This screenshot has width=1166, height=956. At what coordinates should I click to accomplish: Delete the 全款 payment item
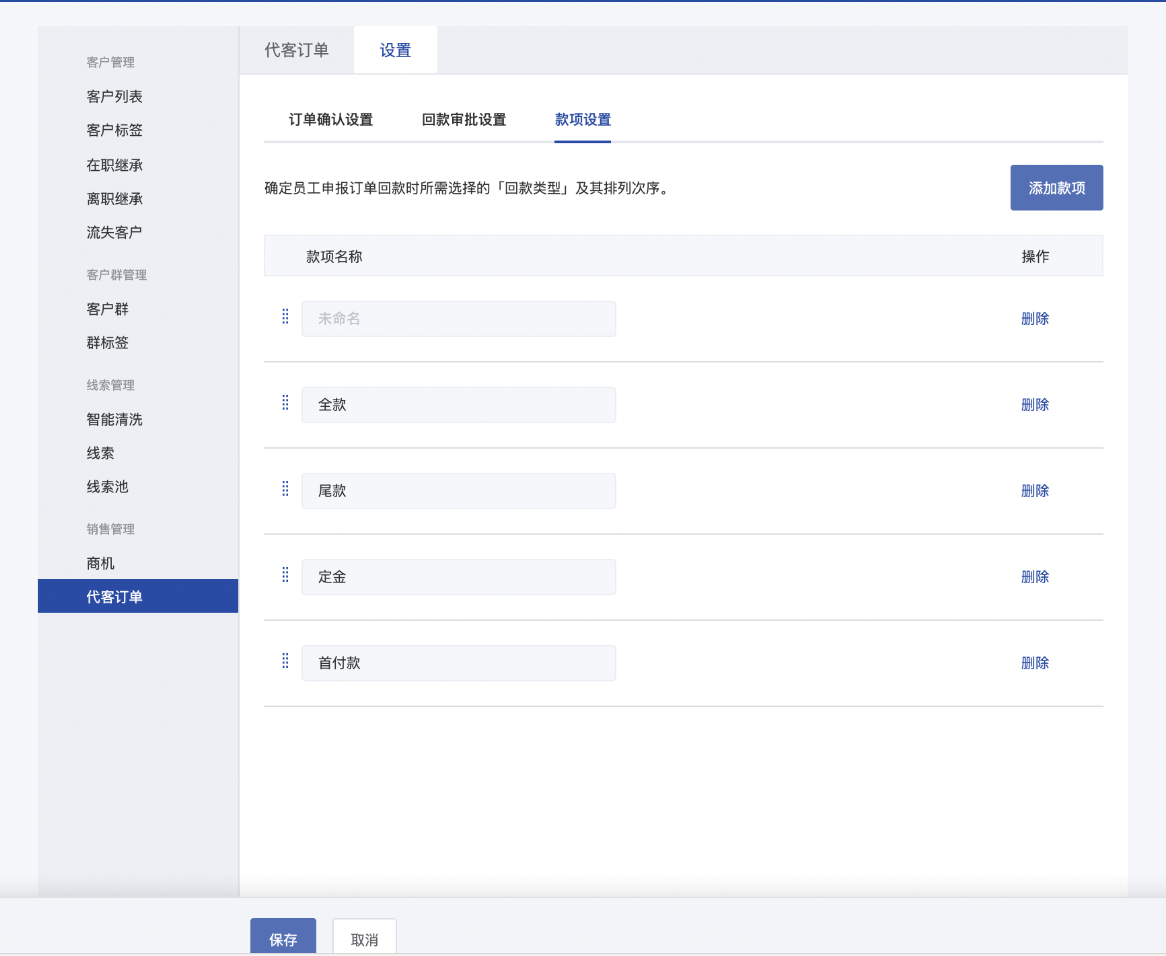point(1034,405)
